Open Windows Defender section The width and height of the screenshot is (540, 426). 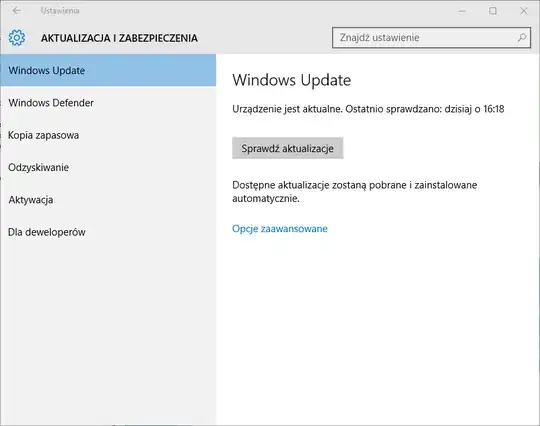pyautogui.click(x=108, y=103)
